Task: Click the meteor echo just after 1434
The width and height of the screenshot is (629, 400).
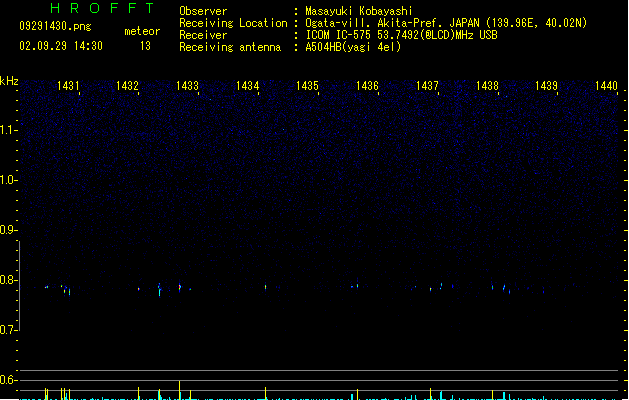Action: click(x=265, y=287)
